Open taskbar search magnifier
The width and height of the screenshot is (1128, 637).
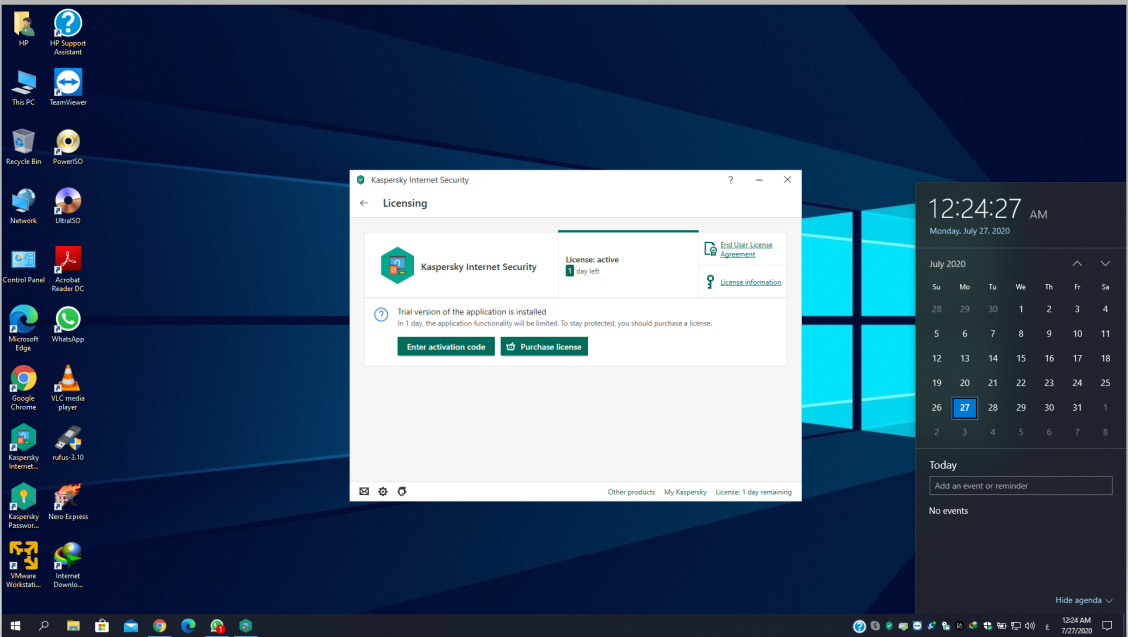(x=44, y=626)
